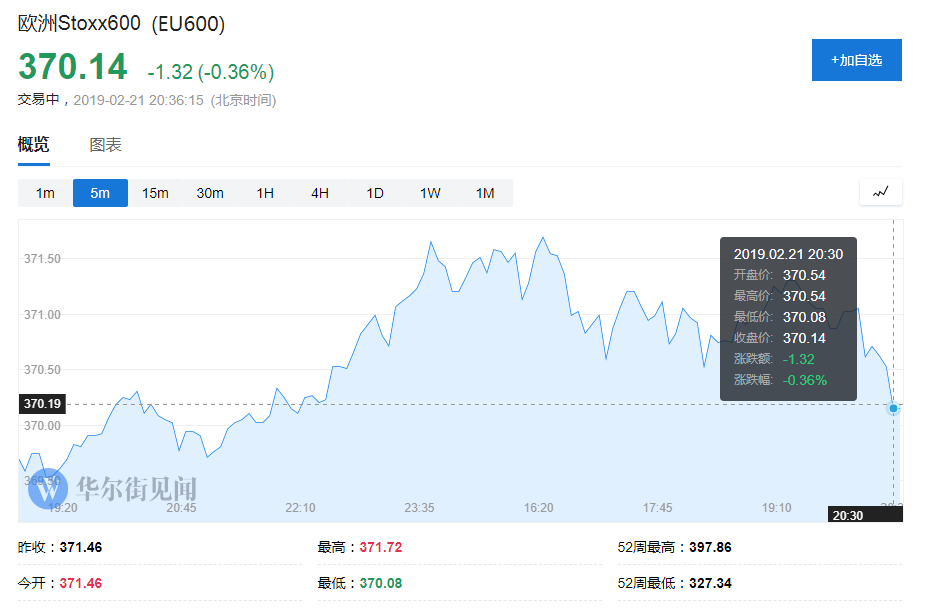Click the 370.14 current price
Viewport: 926px width, 610px height.
coord(73,68)
